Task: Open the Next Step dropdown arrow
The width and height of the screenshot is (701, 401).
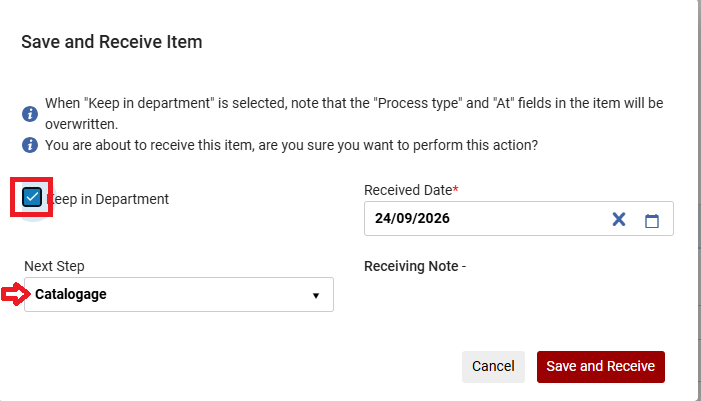Action: point(316,295)
